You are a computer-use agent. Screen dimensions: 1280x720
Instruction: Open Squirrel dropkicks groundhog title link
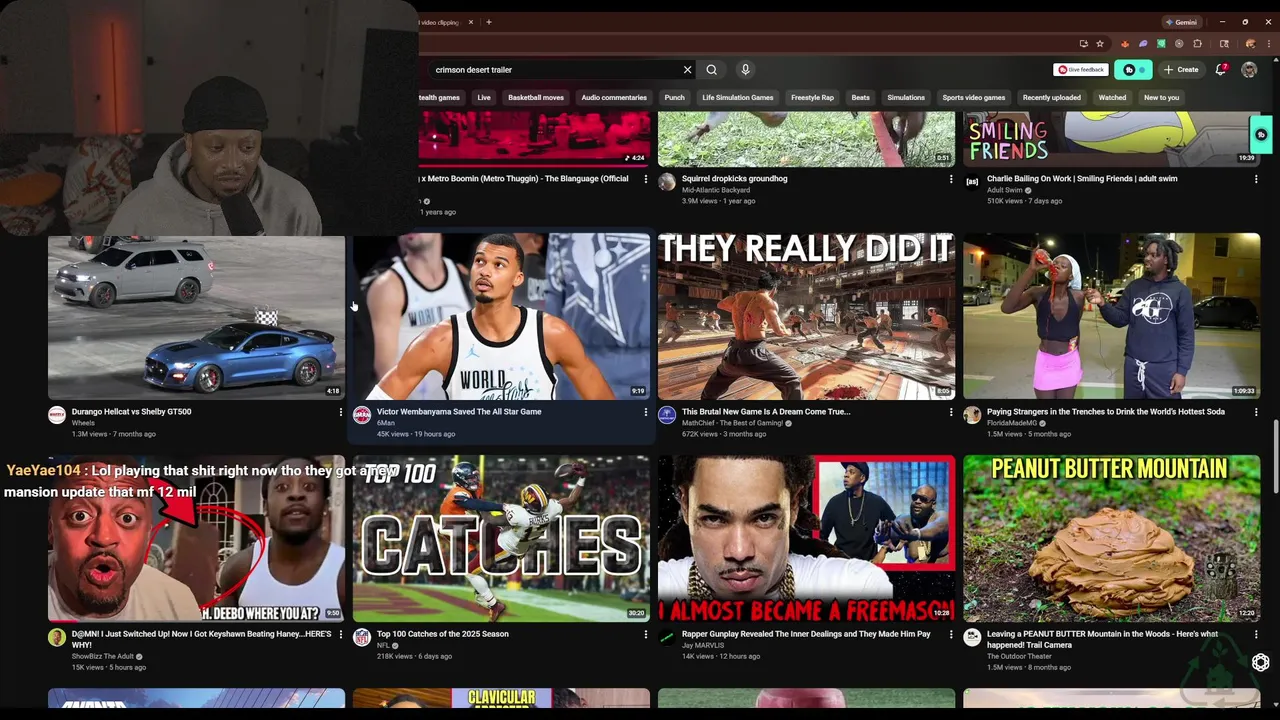pos(735,179)
